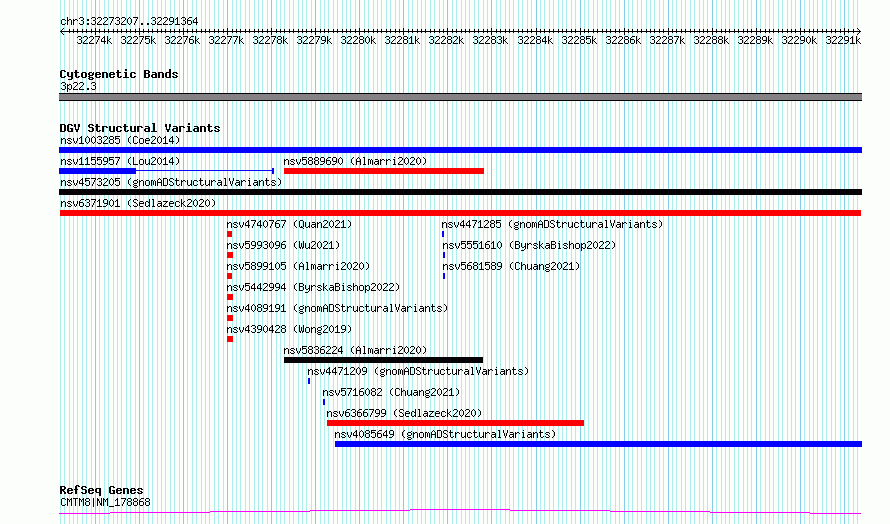This screenshot has height=524, width=890.
Task: Click the nsv1003285 (Coe2014) variant label
Action: coord(120,140)
